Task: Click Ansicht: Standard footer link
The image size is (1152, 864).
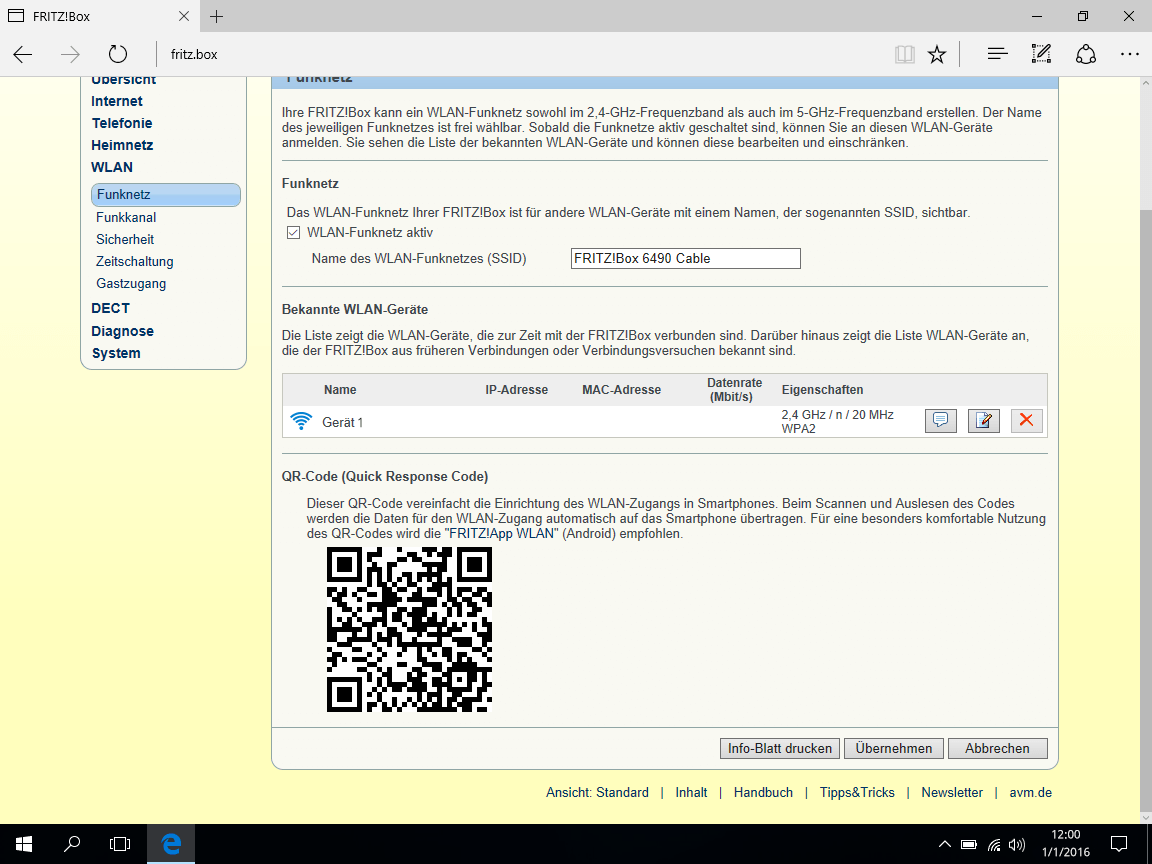Action: pos(597,793)
